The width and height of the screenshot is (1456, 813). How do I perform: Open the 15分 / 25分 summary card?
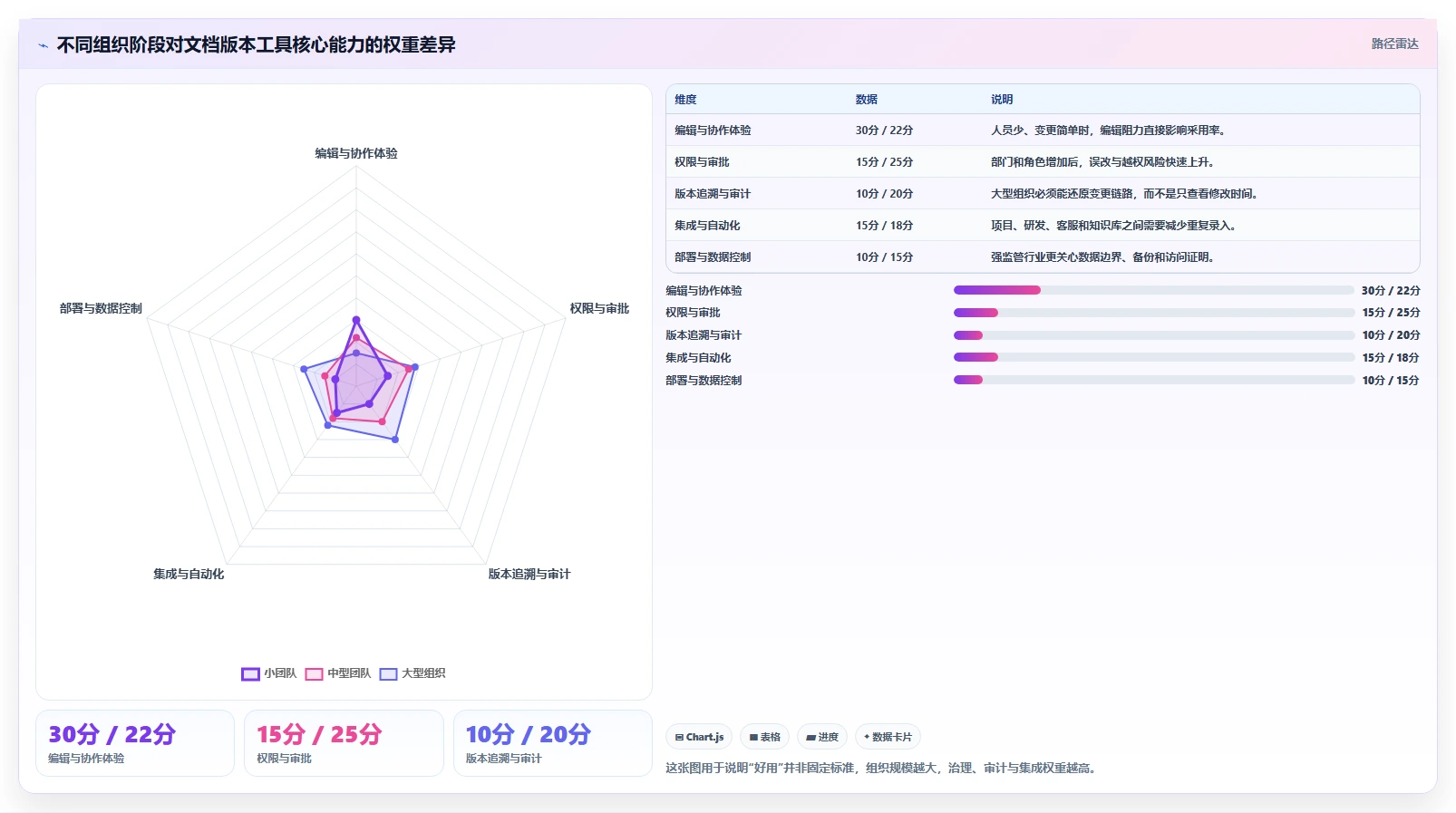tap(344, 743)
